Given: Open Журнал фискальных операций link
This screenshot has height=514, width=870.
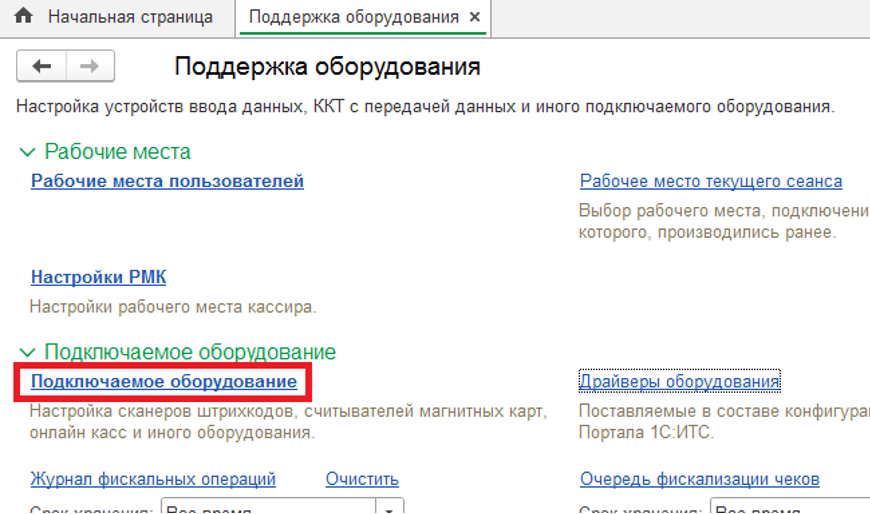Looking at the screenshot, I should coord(153,479).
